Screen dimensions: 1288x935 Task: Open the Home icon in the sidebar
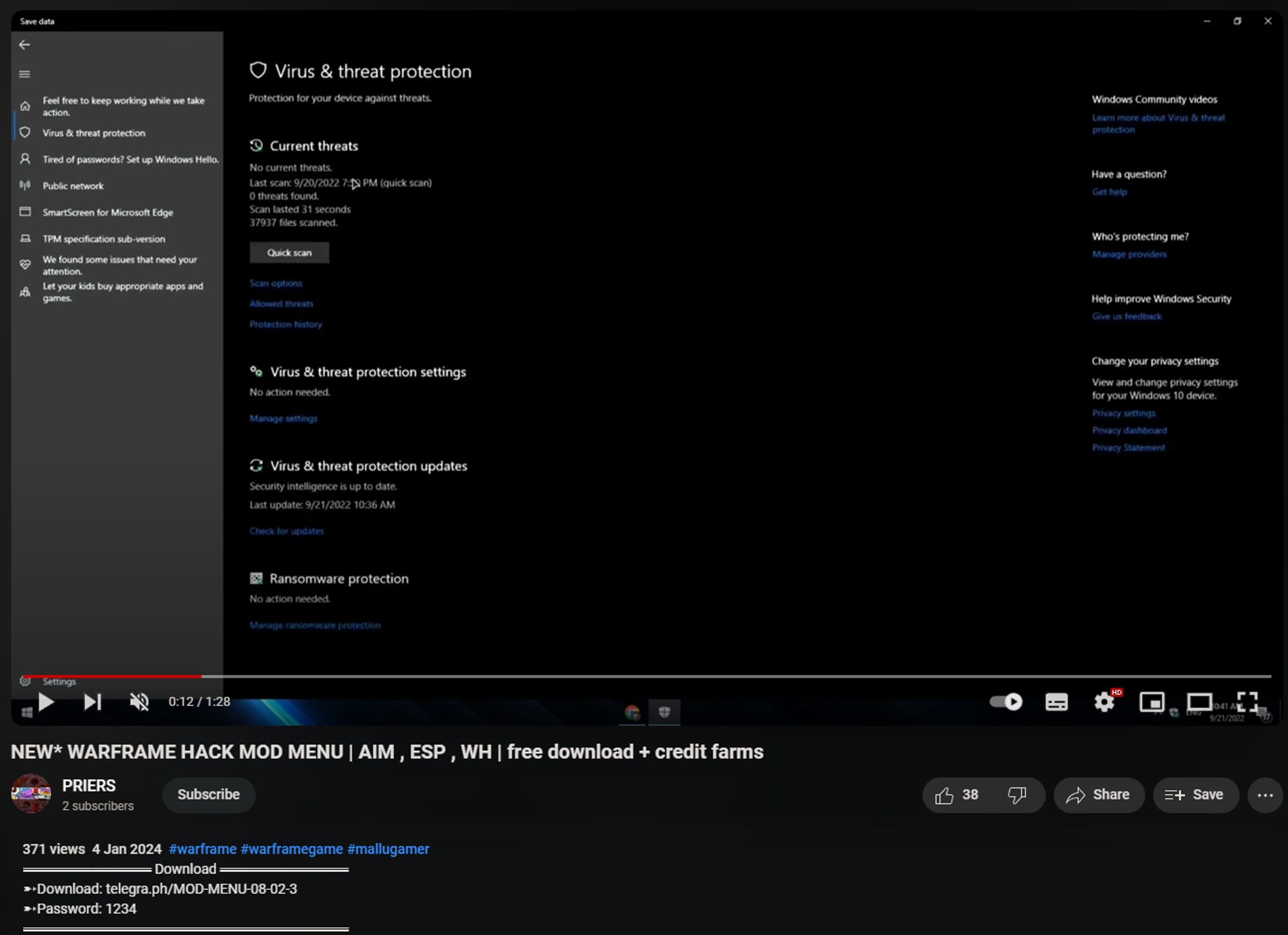click(x=25, y=106)
